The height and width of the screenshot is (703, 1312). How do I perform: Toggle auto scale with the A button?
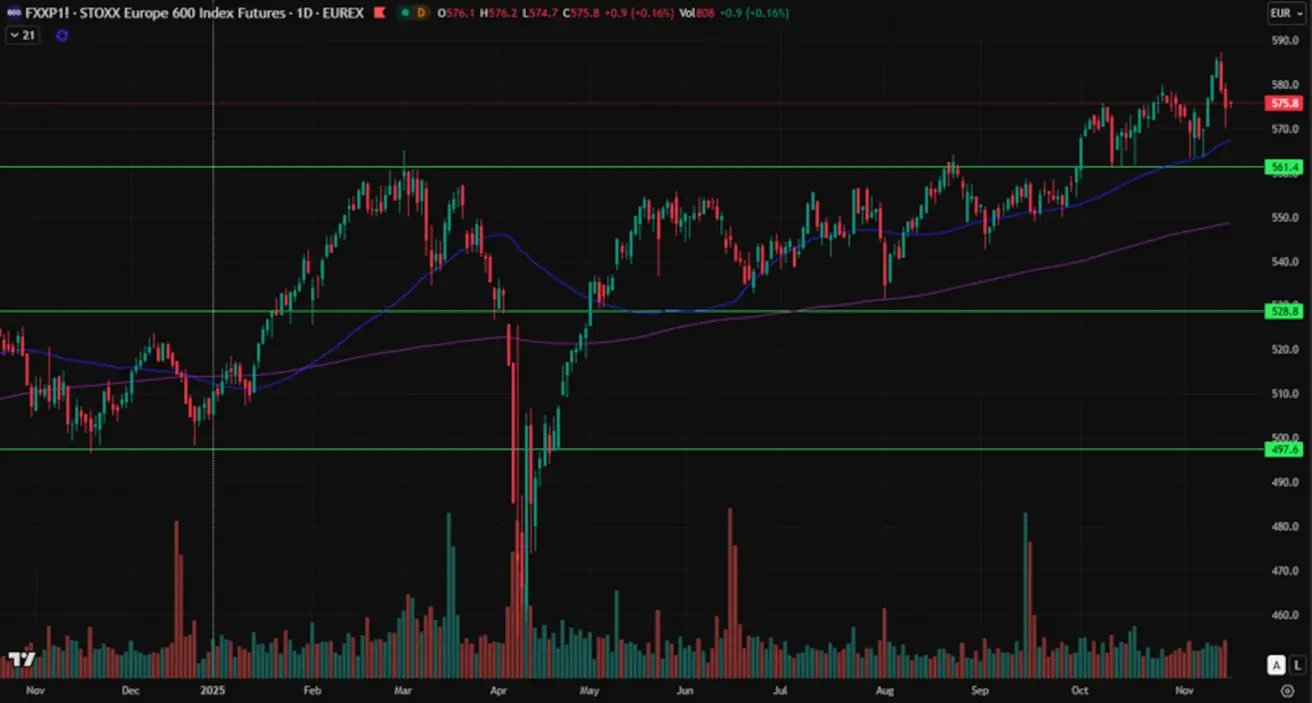[x=1275, y=665]
